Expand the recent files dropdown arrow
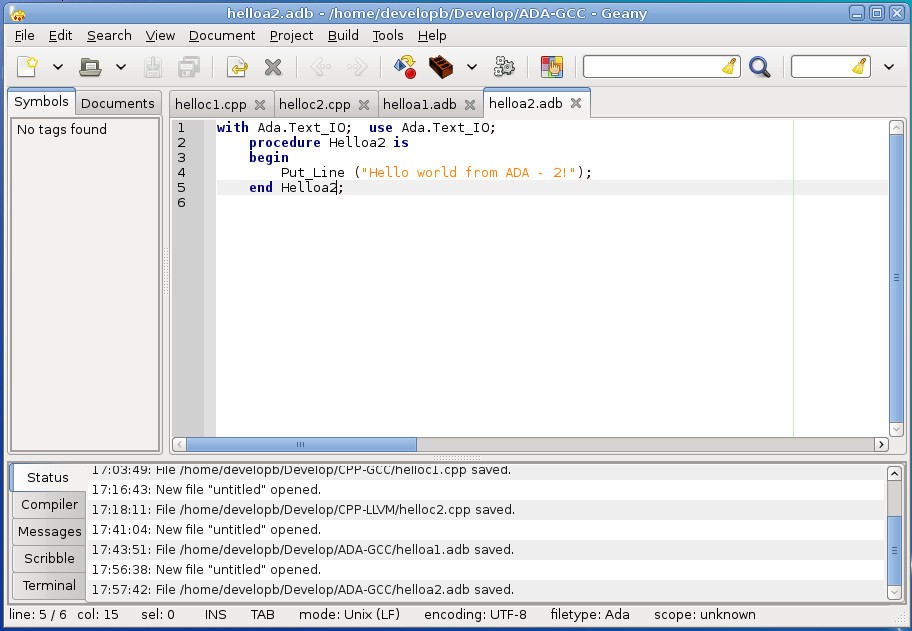Image resolution: width=912 pixels, height=631 pixels. click(x=121, y=67)
